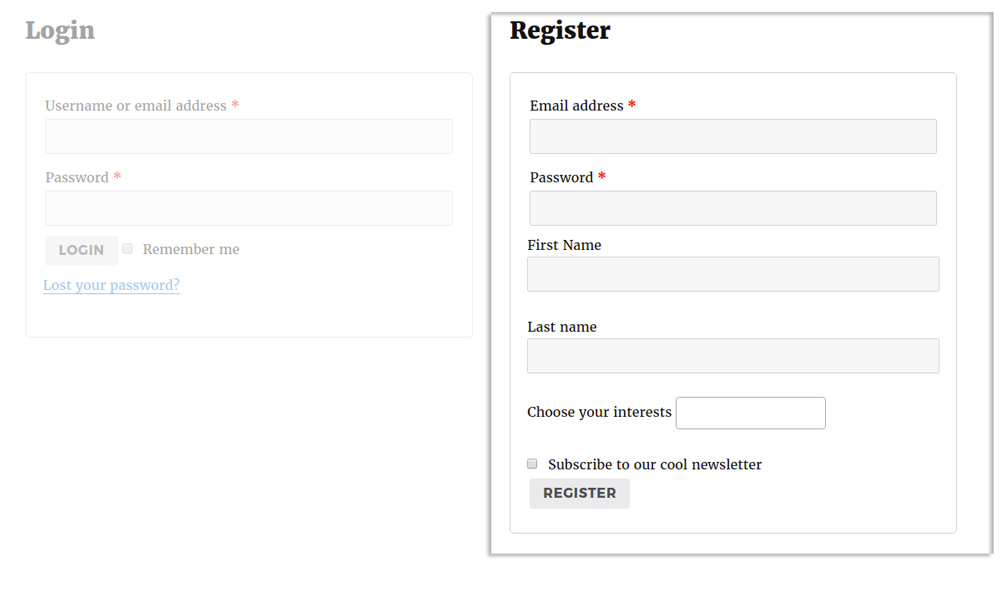Click the Subscribe to our cool newsletter label
The width and height of the screenshot is (1000, 600).
coord(655,465)
